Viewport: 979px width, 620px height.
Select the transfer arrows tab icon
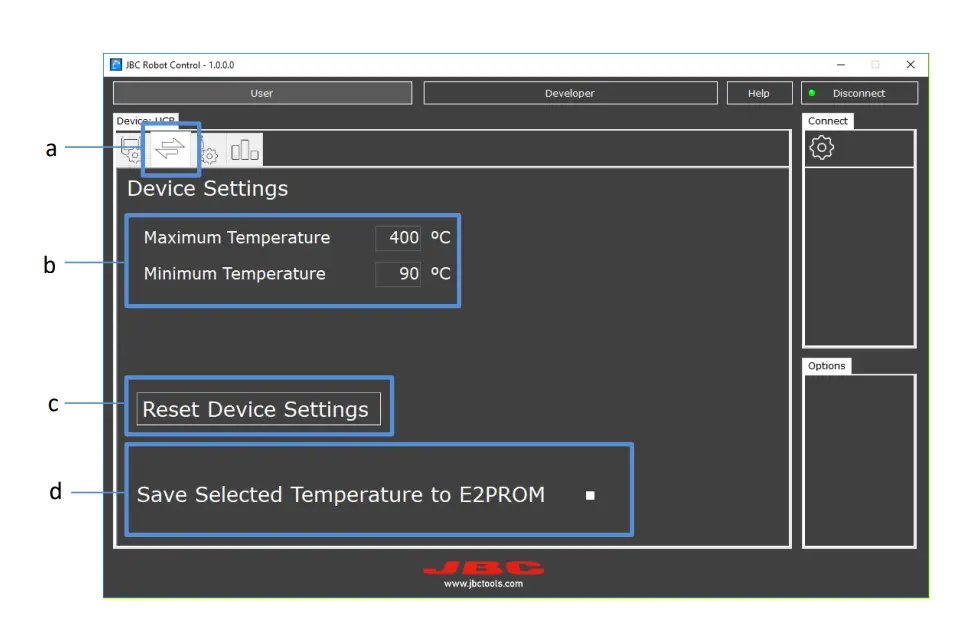(168, 148)
